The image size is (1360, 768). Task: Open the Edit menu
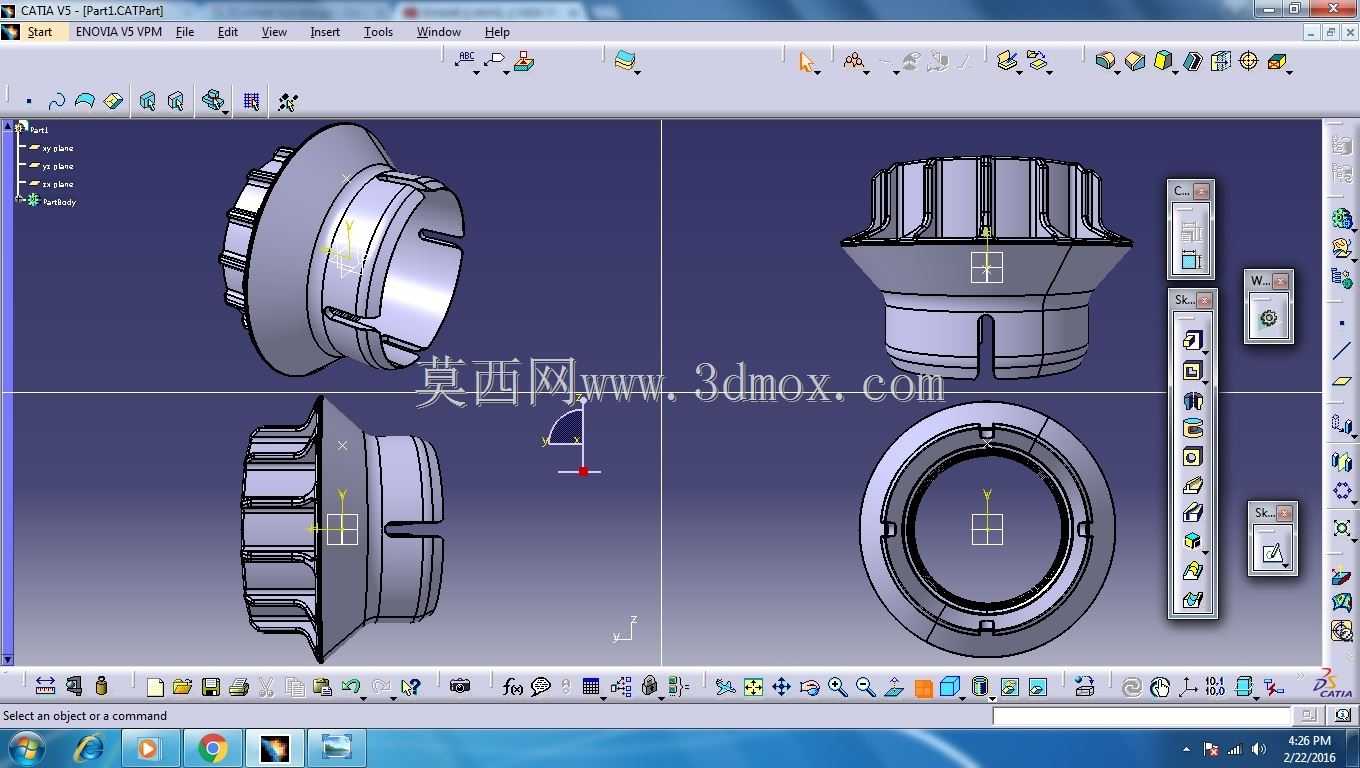[x=228, y=32]
